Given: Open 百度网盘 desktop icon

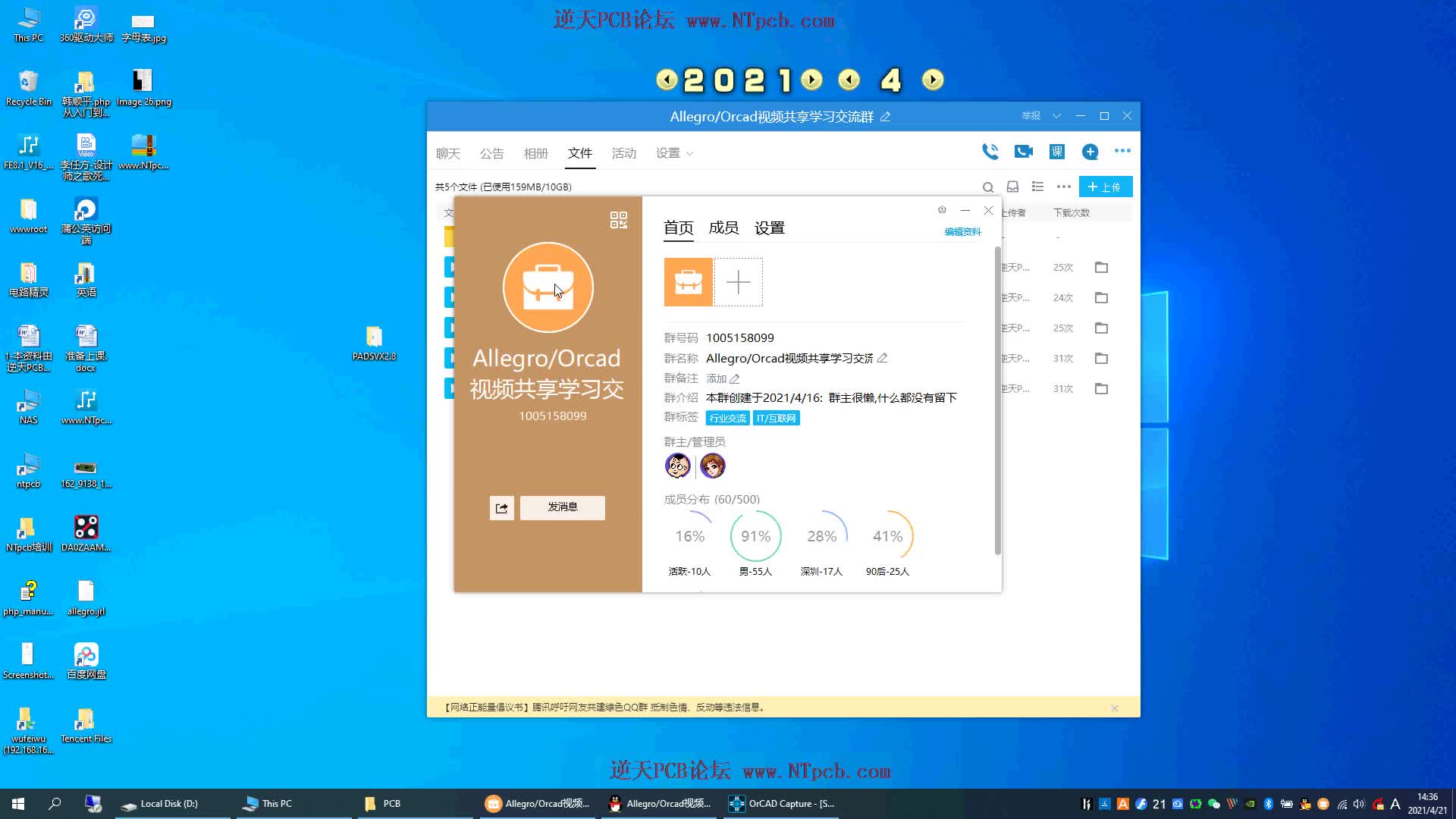Looking at the screenshot, I should coord(86,661).
